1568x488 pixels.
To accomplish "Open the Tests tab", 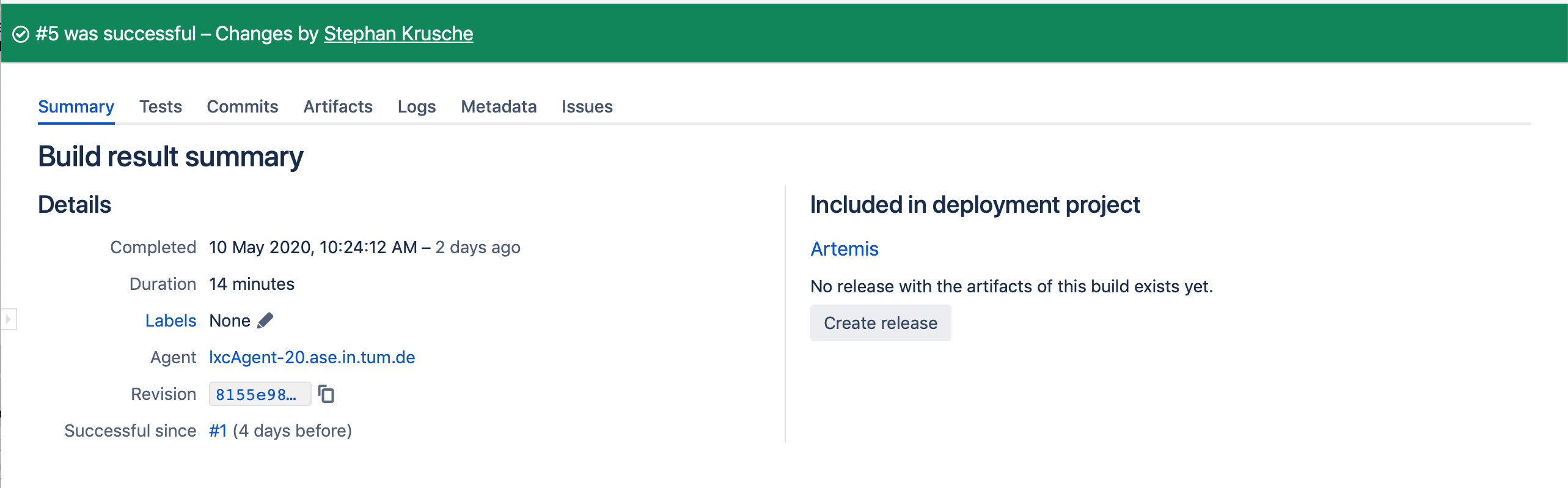I will click(161, 106).
